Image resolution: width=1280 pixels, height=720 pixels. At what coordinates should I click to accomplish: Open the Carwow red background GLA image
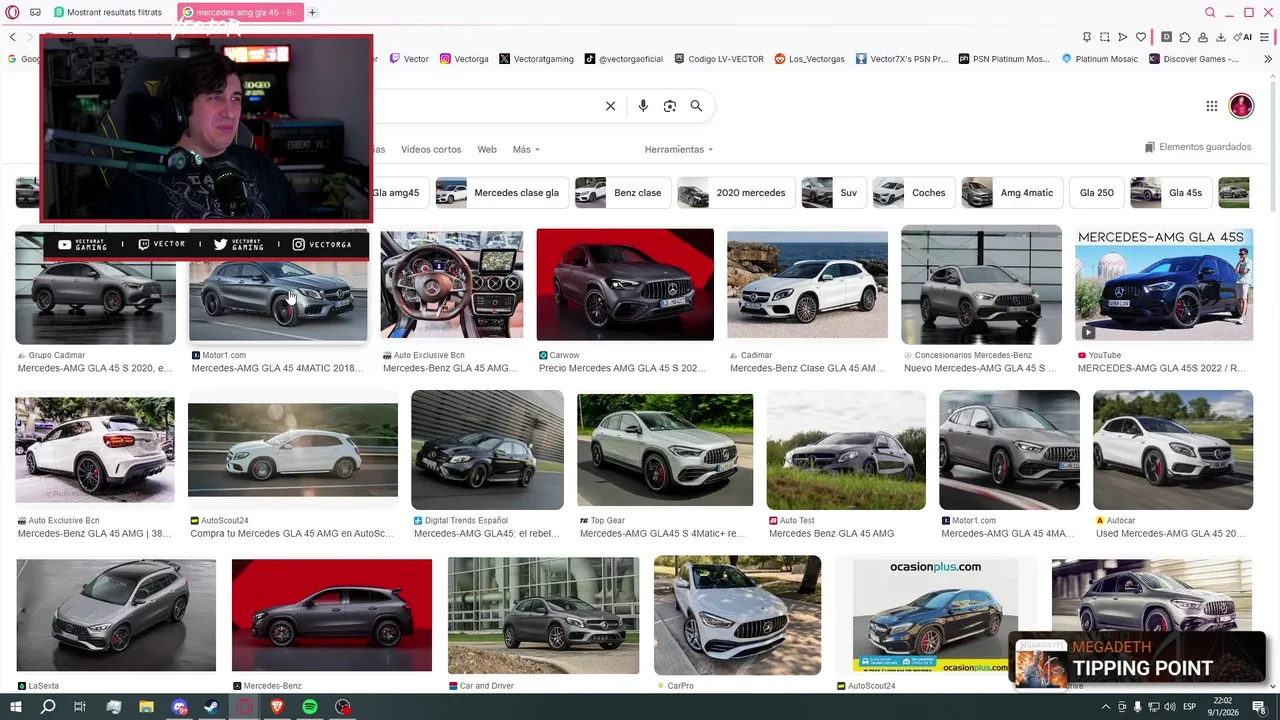point(625,285)
